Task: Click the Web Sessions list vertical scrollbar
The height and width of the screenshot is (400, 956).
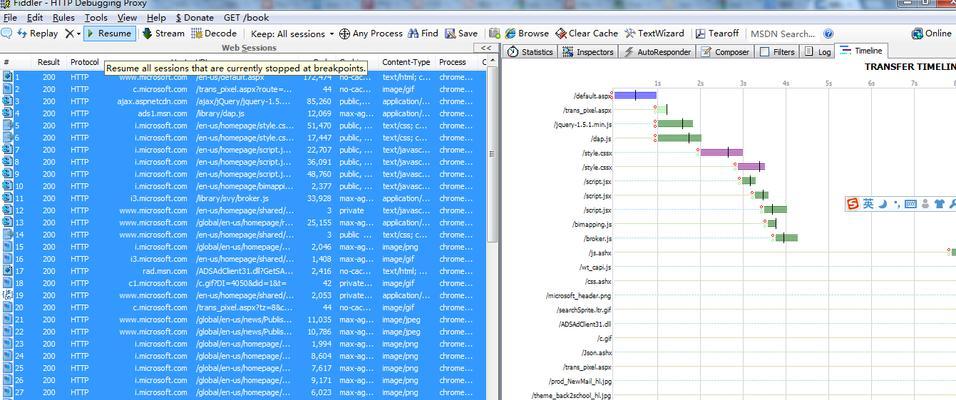Action: pos(492,152)
